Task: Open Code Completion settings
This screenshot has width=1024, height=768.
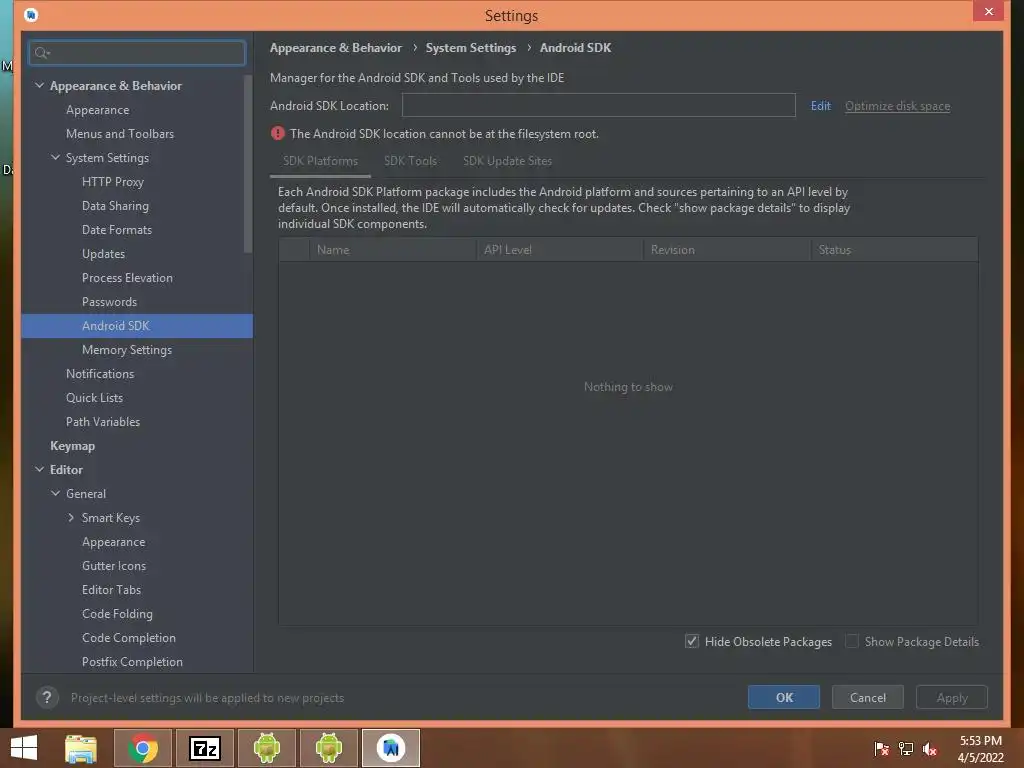Action: pos(129,638)
